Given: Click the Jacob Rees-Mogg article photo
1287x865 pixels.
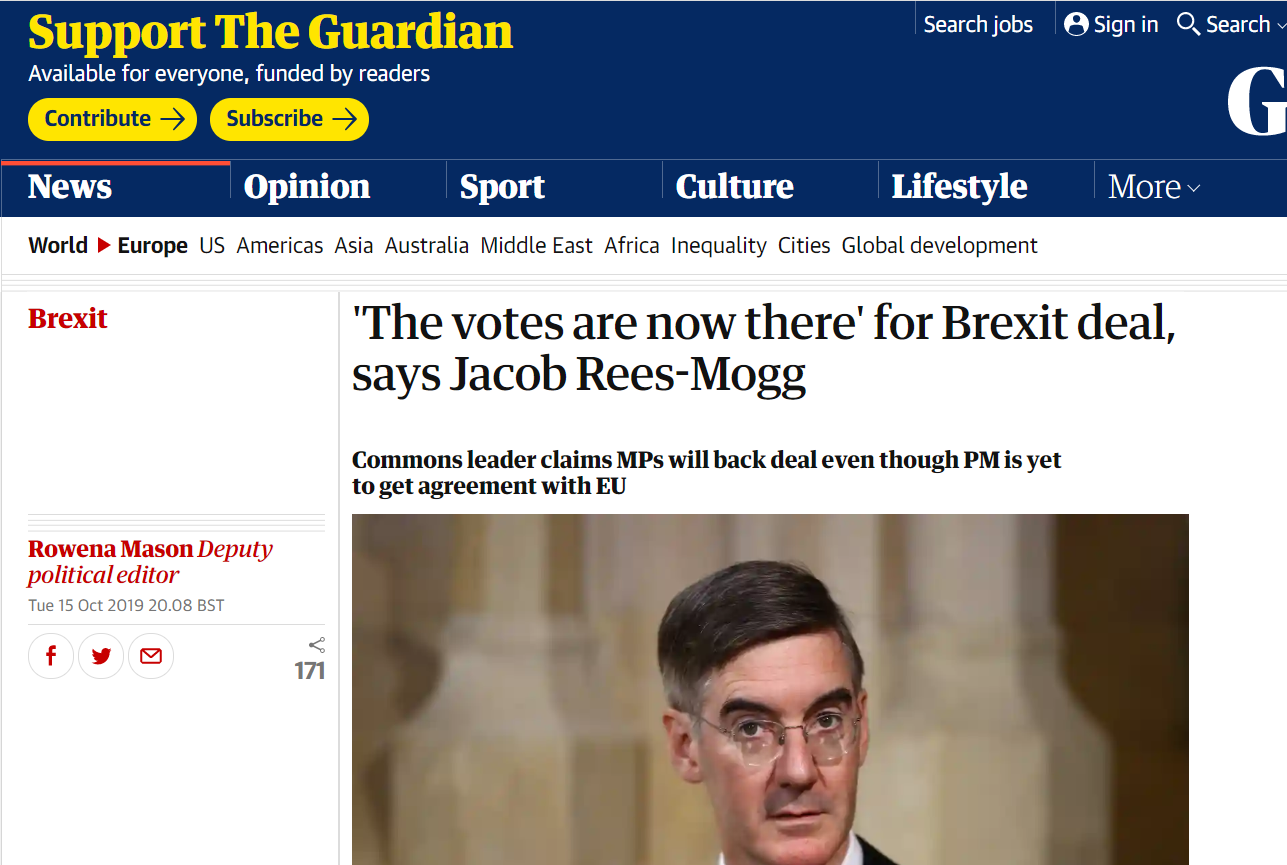Looking at the screenshot, I should coord(770,689).
